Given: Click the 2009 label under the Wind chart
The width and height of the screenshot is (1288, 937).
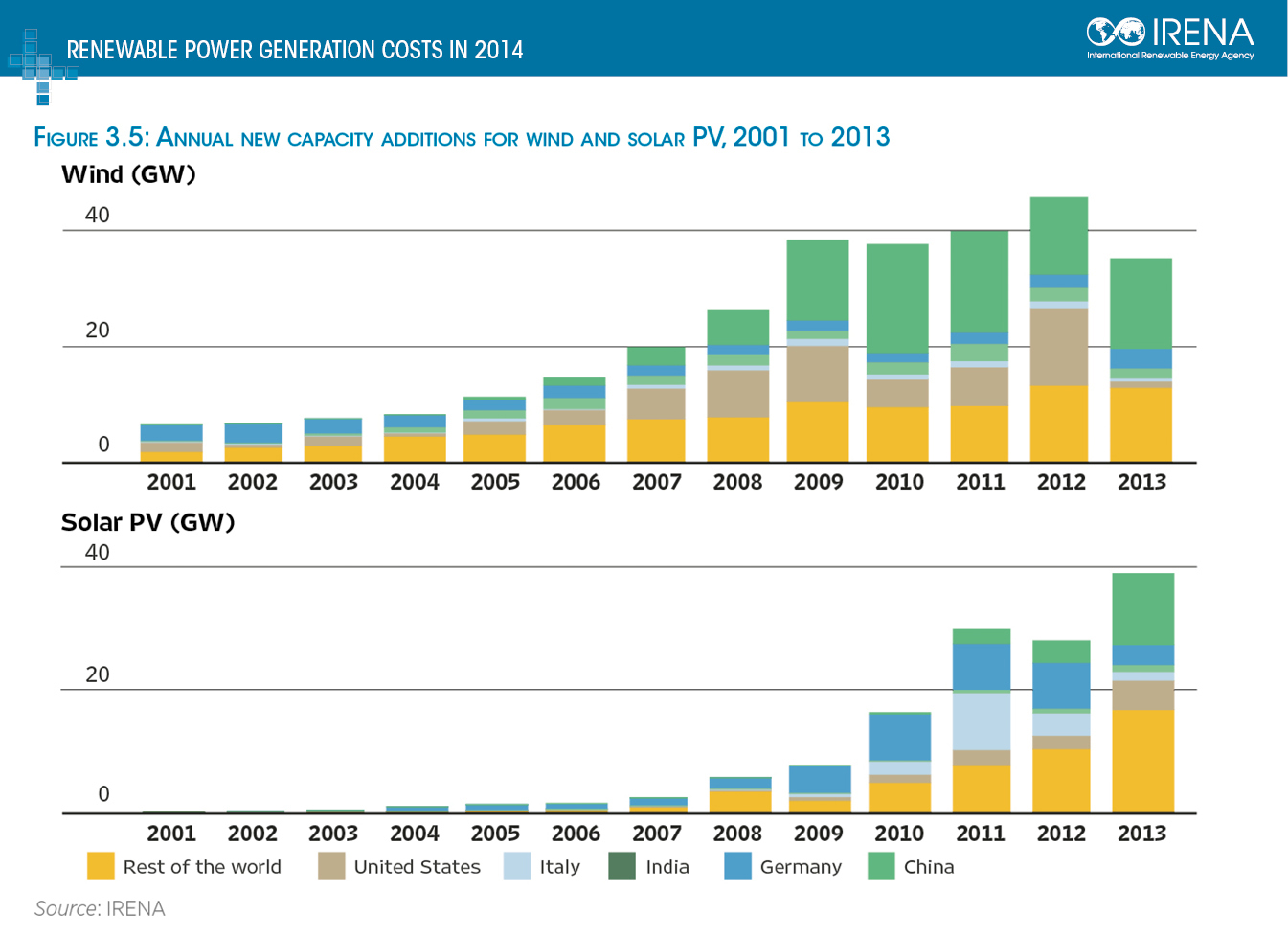Looking at the screenshot, I should 818,482.
